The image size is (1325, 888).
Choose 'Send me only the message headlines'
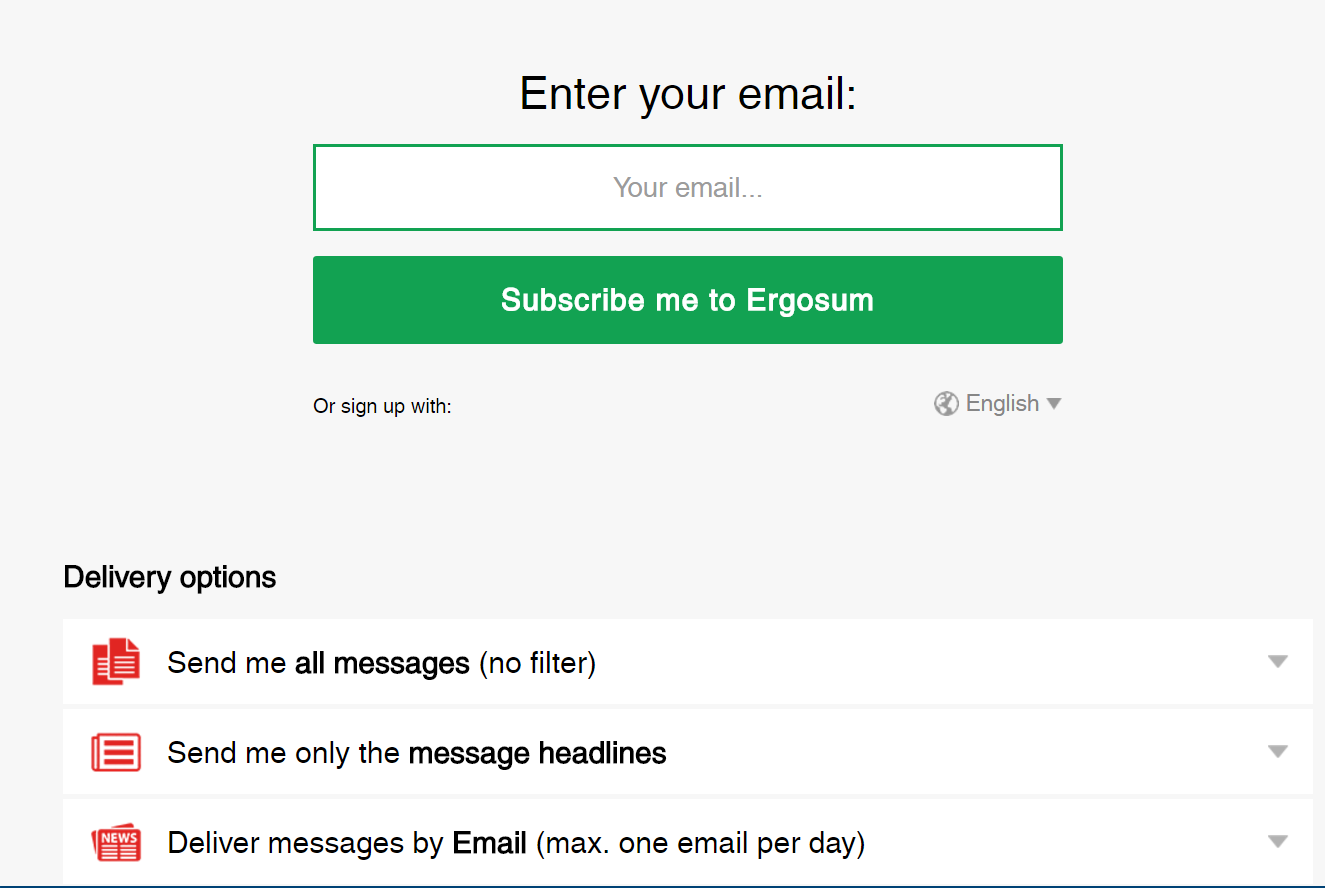(x=688, y=752)
